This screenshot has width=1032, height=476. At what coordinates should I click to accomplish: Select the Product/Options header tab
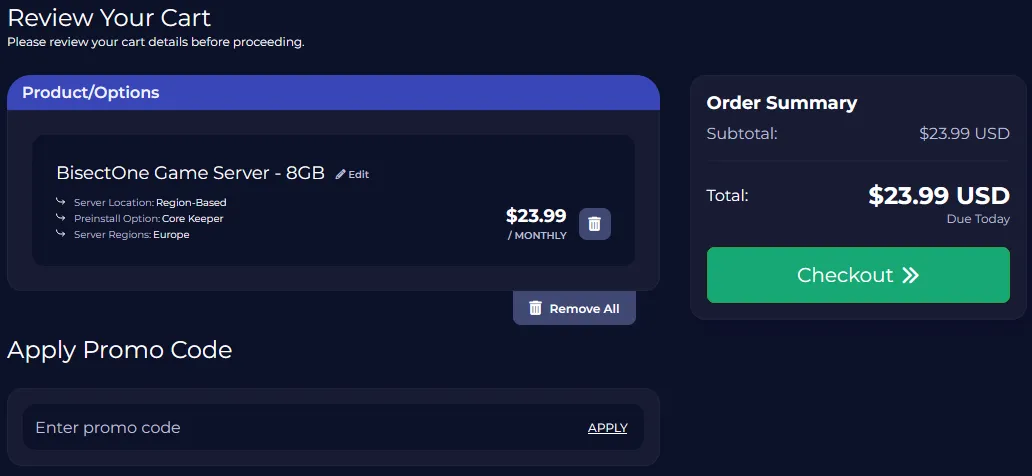(x=91, y=93)
